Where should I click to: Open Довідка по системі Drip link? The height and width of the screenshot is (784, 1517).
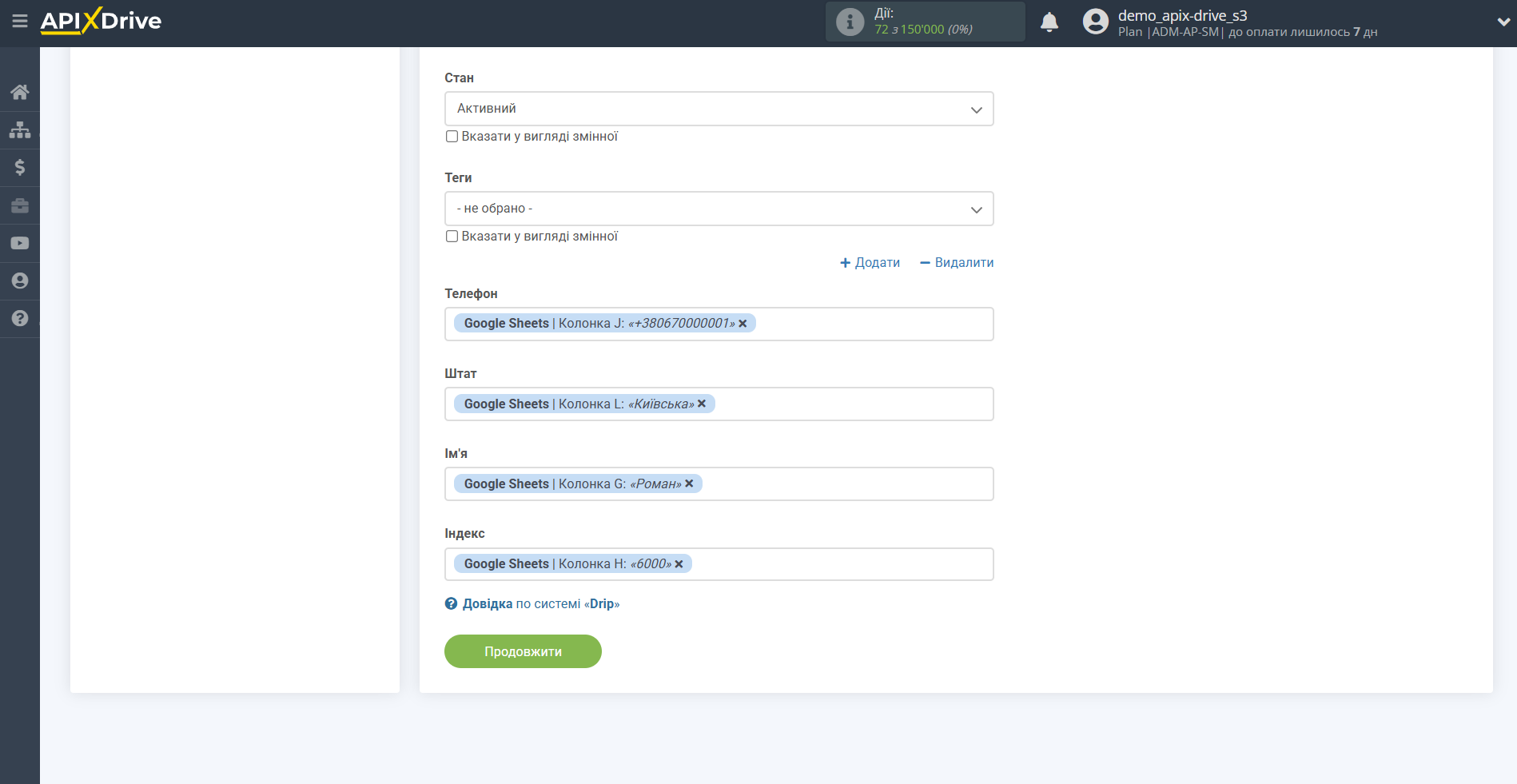coord(541,604)
